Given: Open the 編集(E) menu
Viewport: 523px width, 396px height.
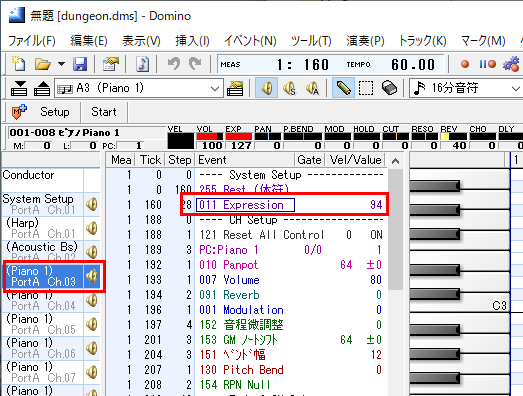Looking at the screenshot, I should point(89,41).
